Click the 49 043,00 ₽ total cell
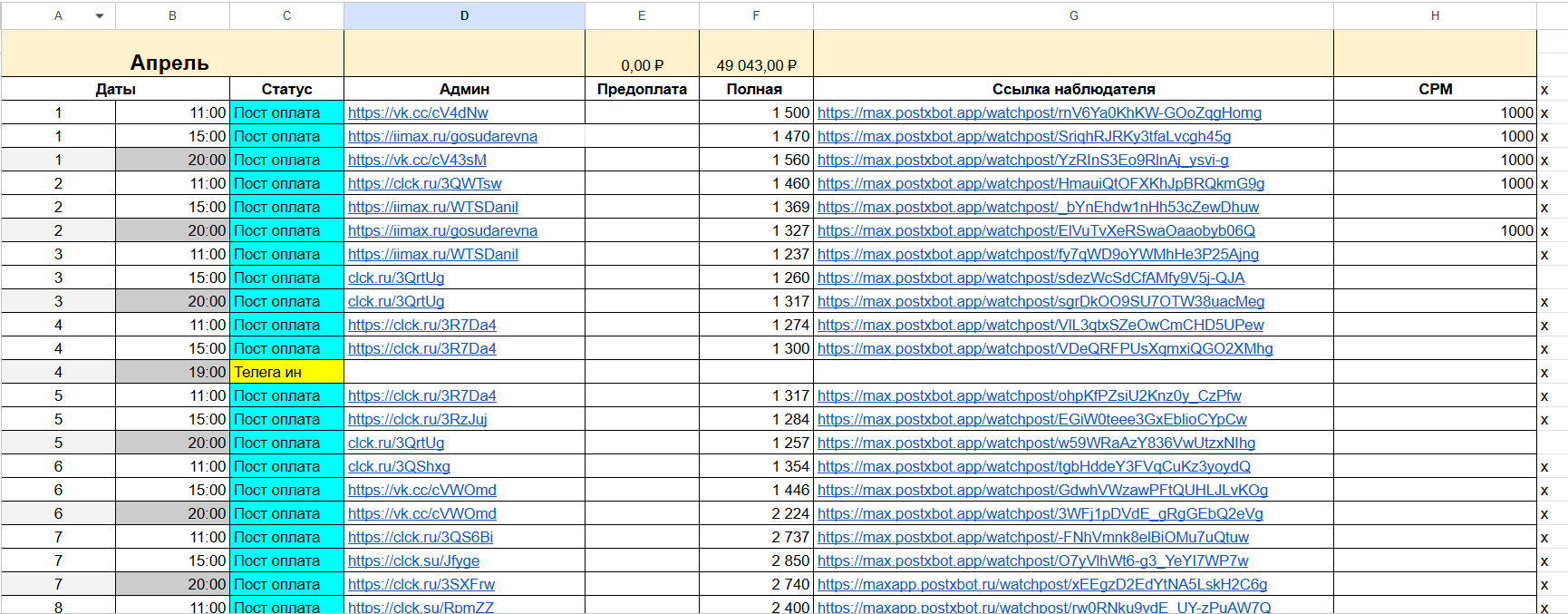This screenshot has width=1568, height=614. pos(756,65)
